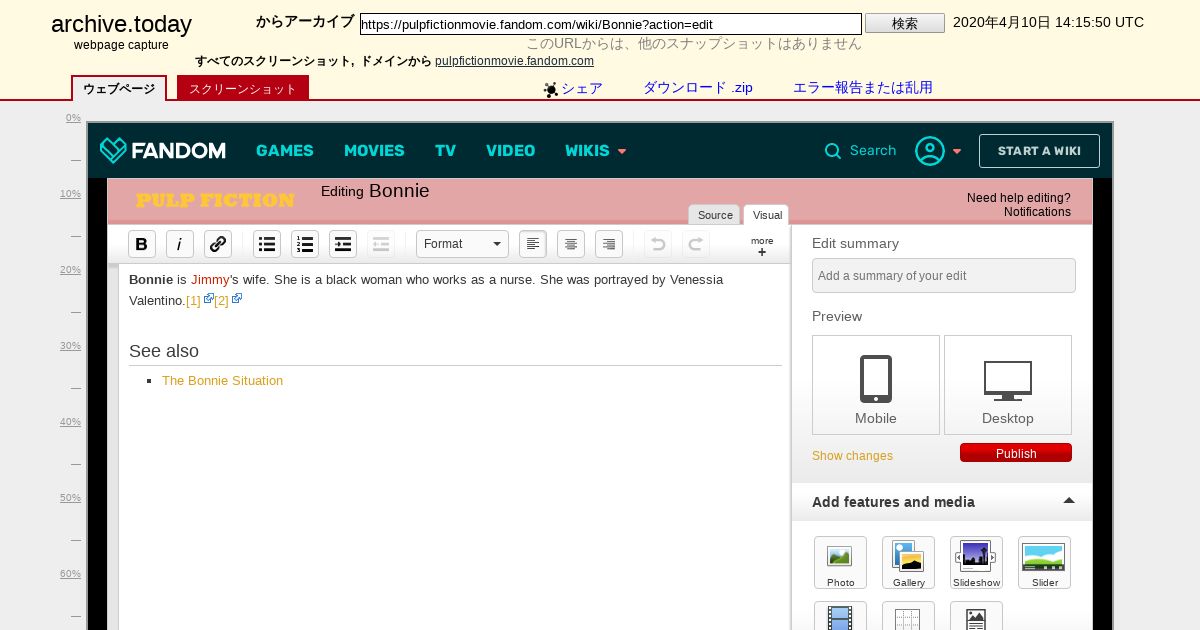Align text right
Screen dimensions: 1200x630
point(609,244)
